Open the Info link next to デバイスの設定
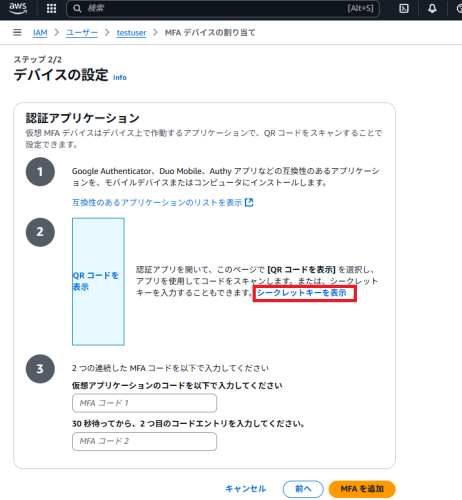This screenshot has height=500, width=462. pos(120,77)
